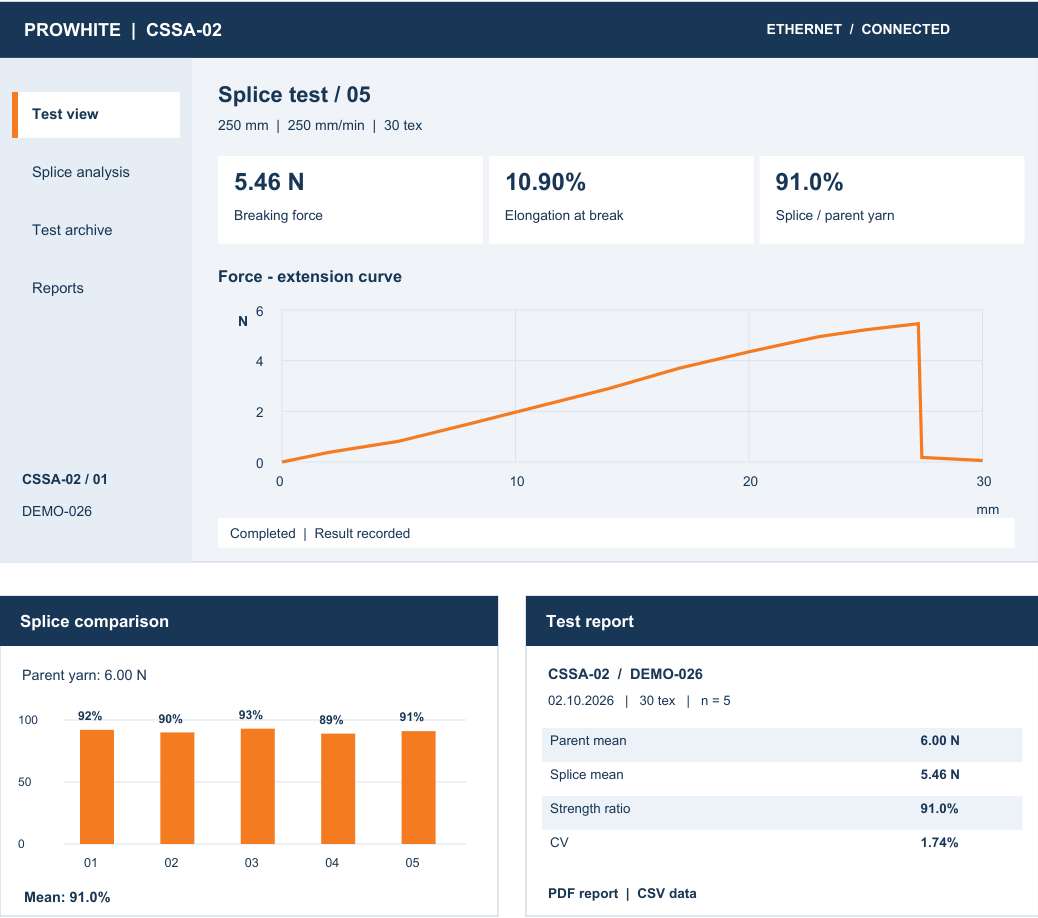Select the 250 mm/min speed value

click(326, 125)
